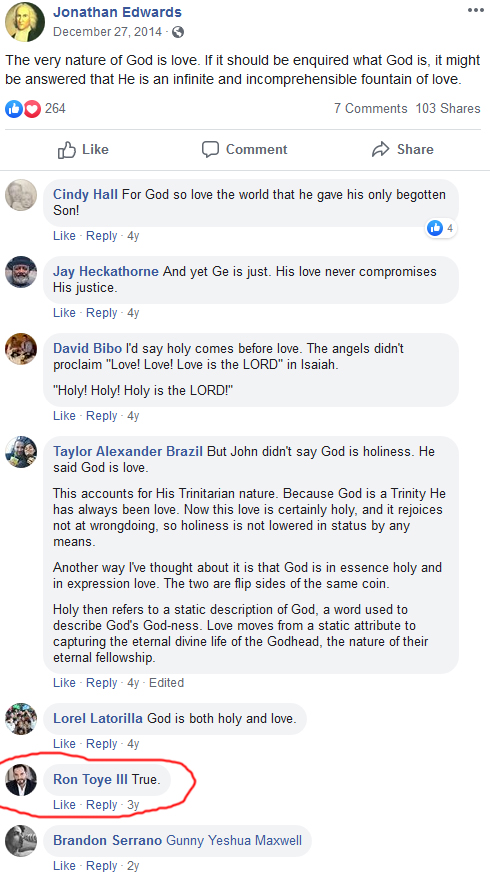490x877 pixels.
Task: Open the 7 Comments link
Action: coord(370,109)
